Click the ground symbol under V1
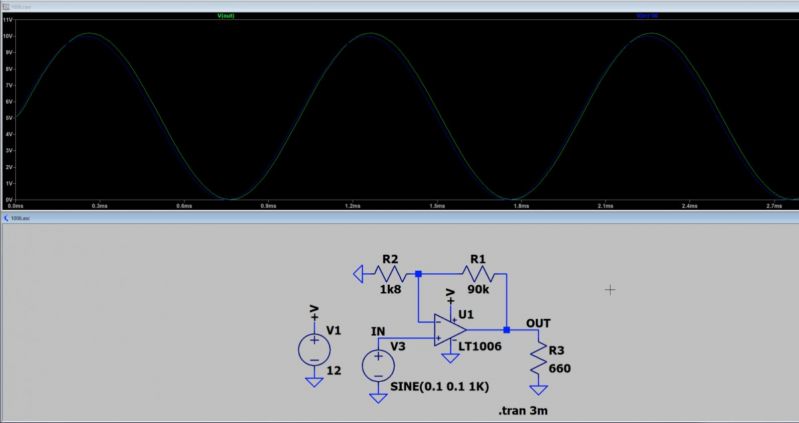 pos(314,380)
